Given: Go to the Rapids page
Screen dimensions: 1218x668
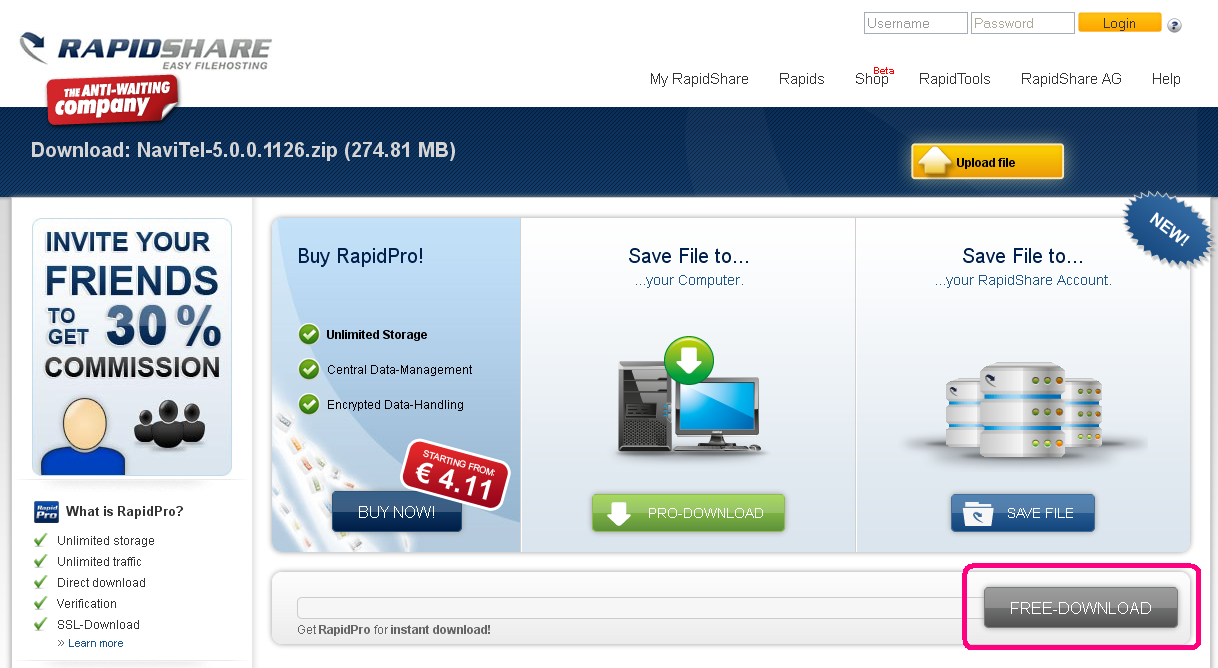Looking at the screenshot, I should click(802, 79).
